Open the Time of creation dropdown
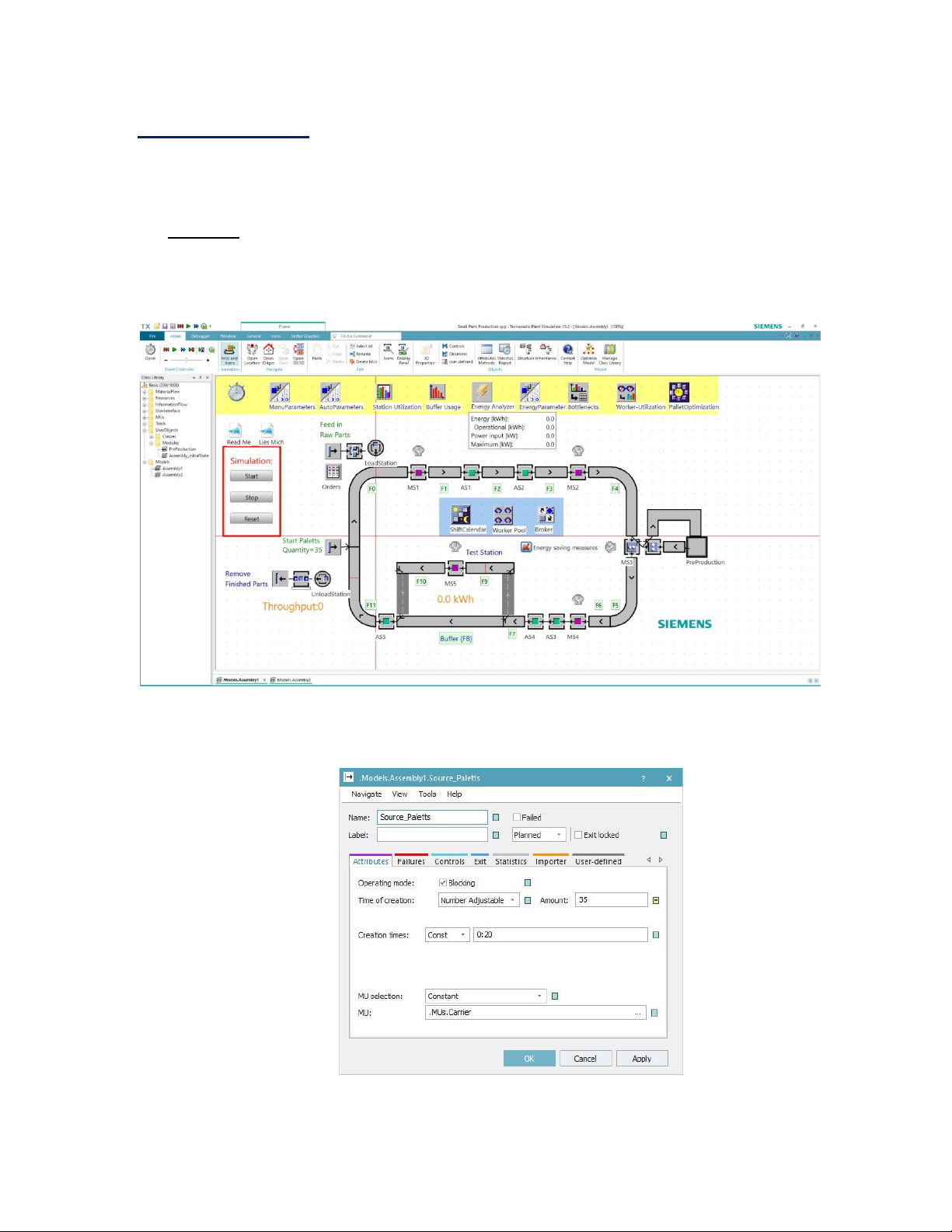Image resolution: width=952 pixels, height=1232 pixels. 479,900
